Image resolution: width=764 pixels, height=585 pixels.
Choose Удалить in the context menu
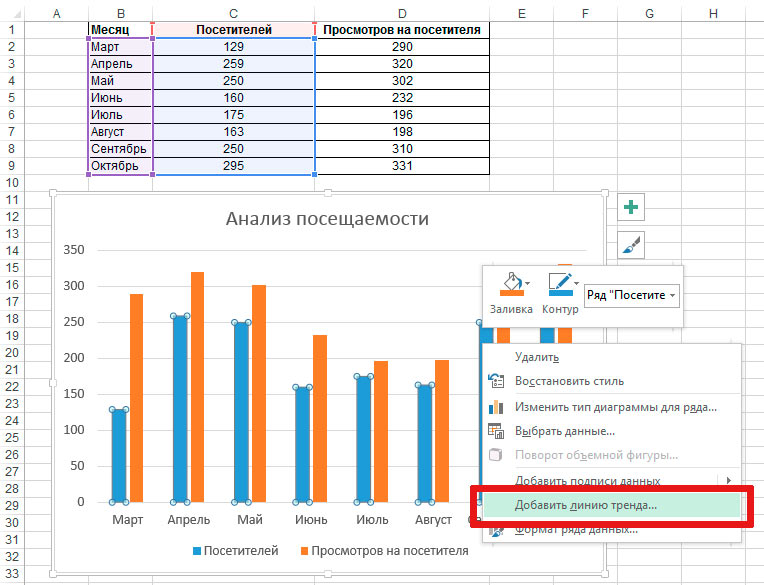[537, 357]
